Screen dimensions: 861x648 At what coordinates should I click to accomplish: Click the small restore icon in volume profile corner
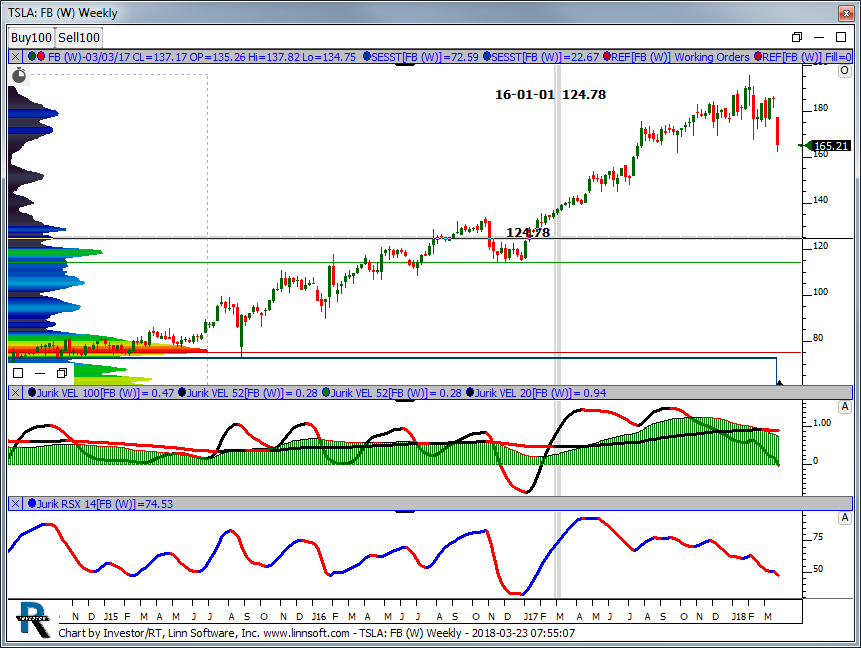click(x=62, y=373)
